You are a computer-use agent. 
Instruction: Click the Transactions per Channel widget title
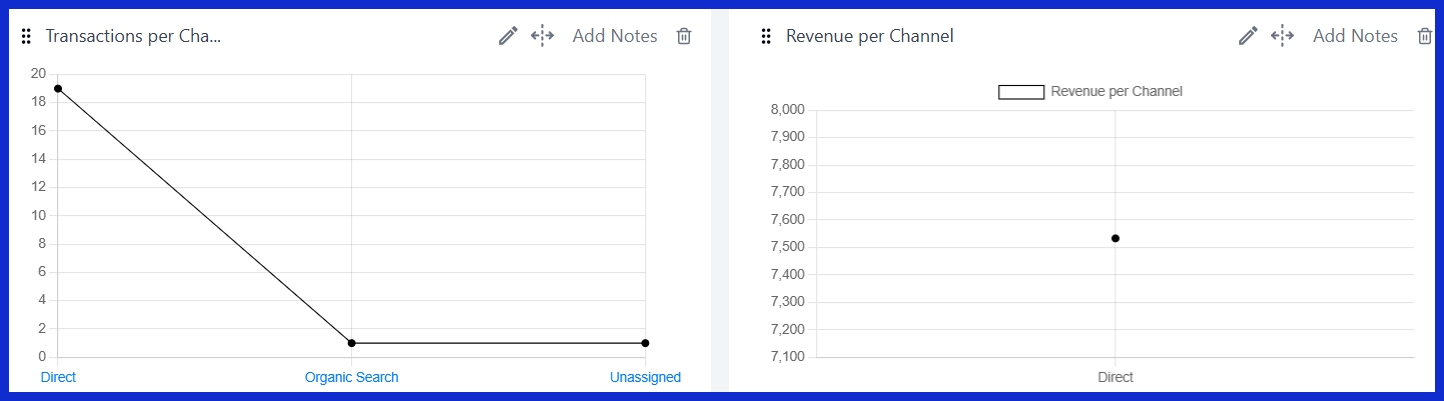click(x=133, y=36)
